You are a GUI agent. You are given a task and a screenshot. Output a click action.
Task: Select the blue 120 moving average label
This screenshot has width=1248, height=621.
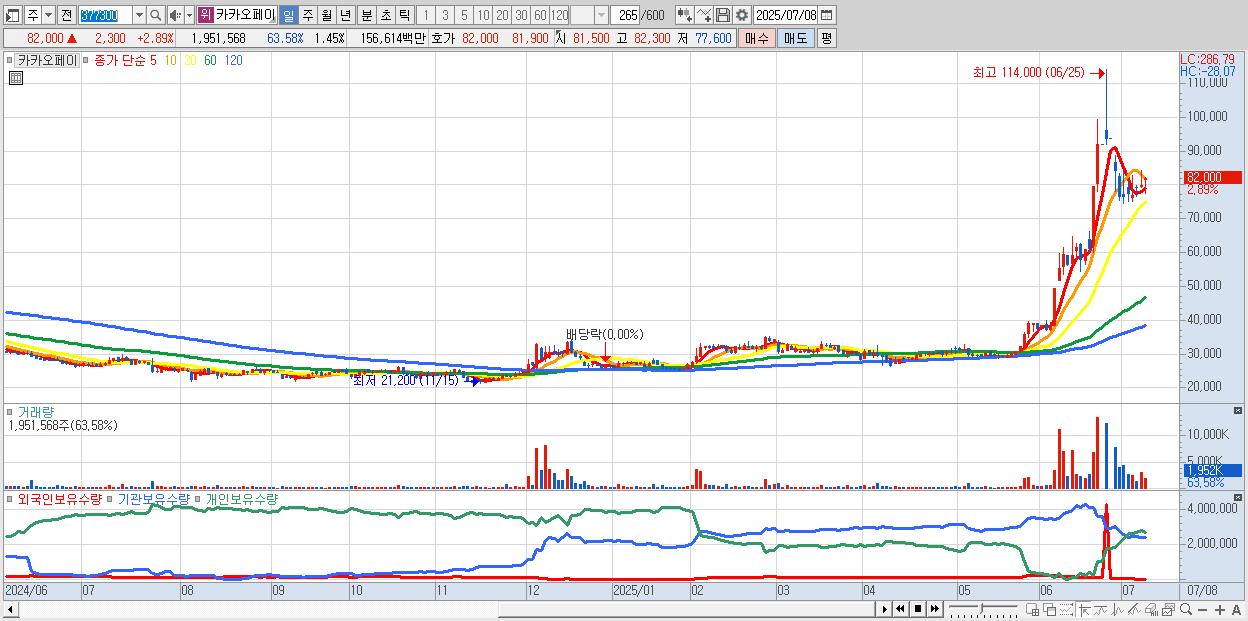click(x=233, y=60)
